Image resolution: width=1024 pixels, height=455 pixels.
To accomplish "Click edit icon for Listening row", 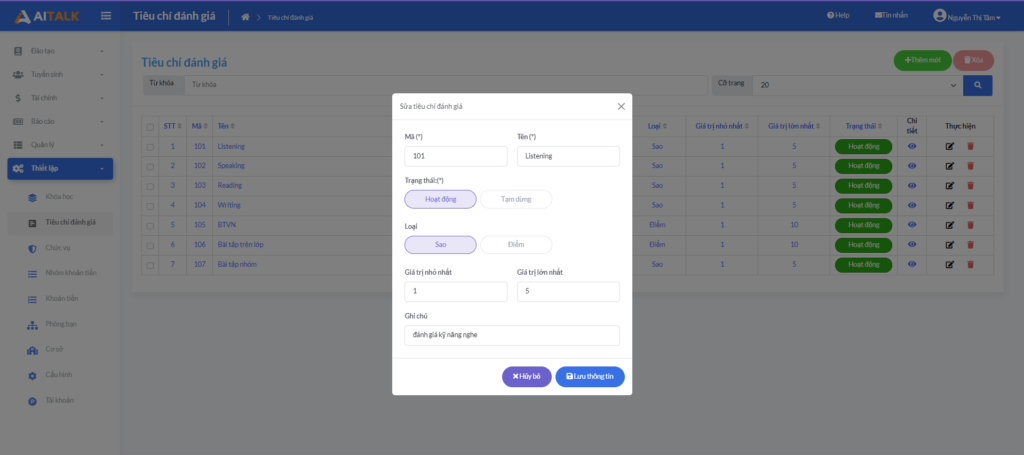I will coord(949,146).
